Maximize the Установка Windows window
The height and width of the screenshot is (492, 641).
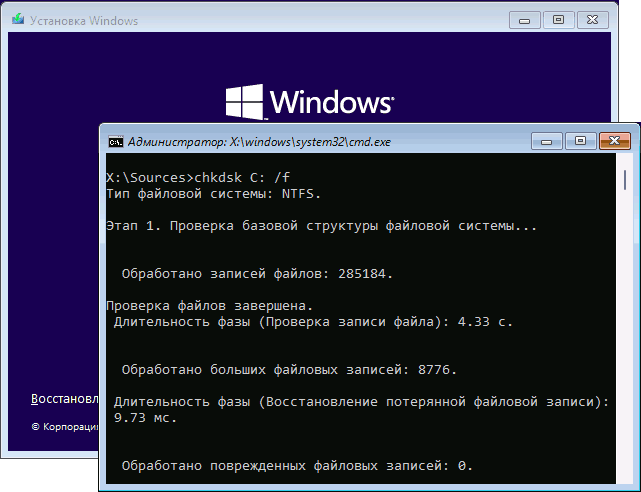coord(558,20)
